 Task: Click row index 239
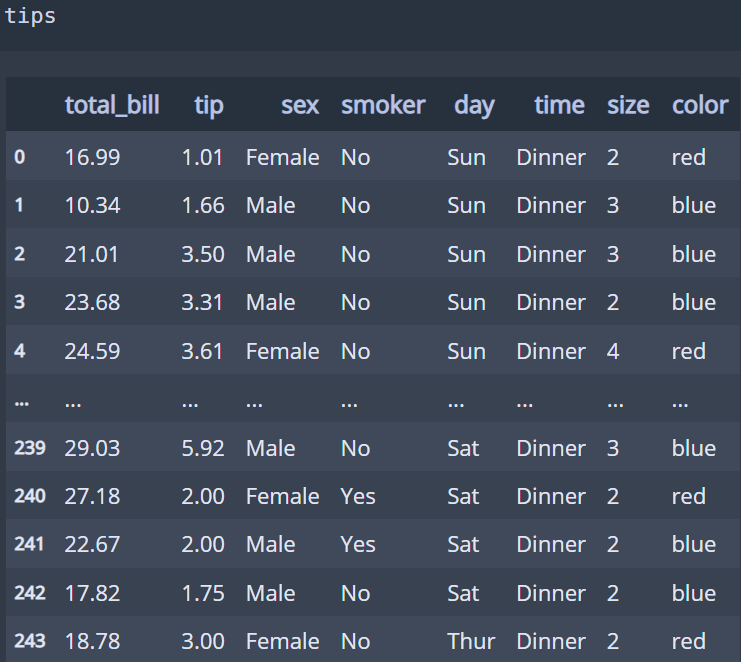click(30, 448)
